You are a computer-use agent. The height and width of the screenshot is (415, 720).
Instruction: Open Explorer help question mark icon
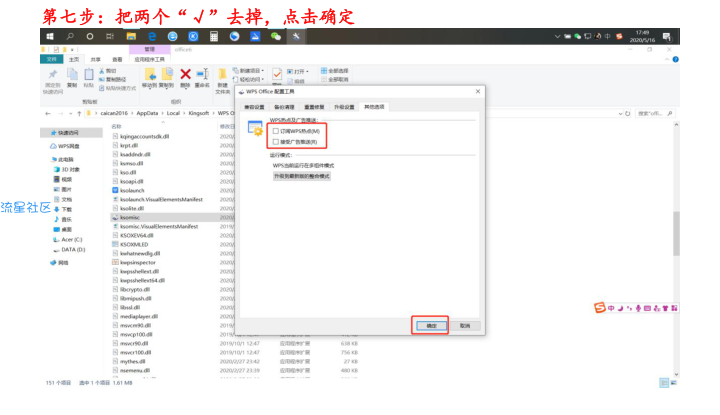tap(675, 59)
